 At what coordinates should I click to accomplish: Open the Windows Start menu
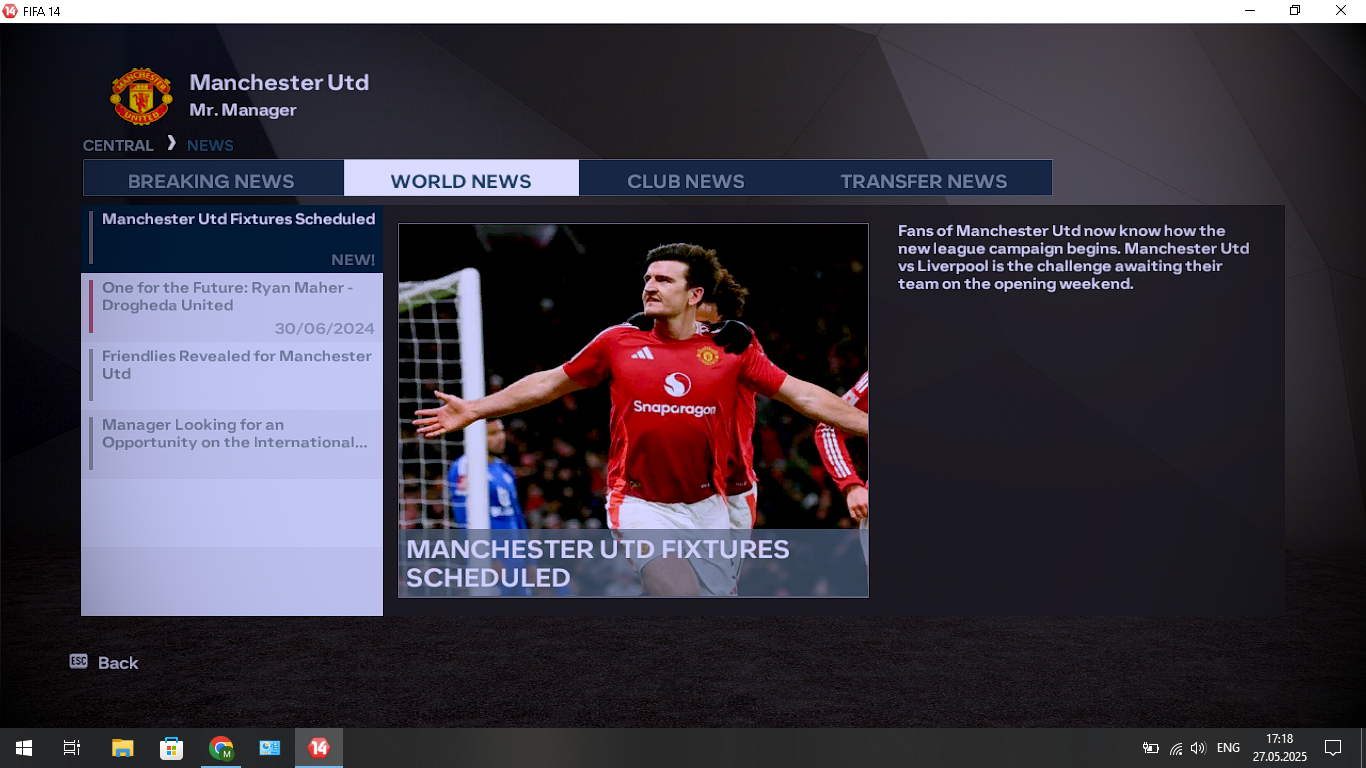(24, 748)
